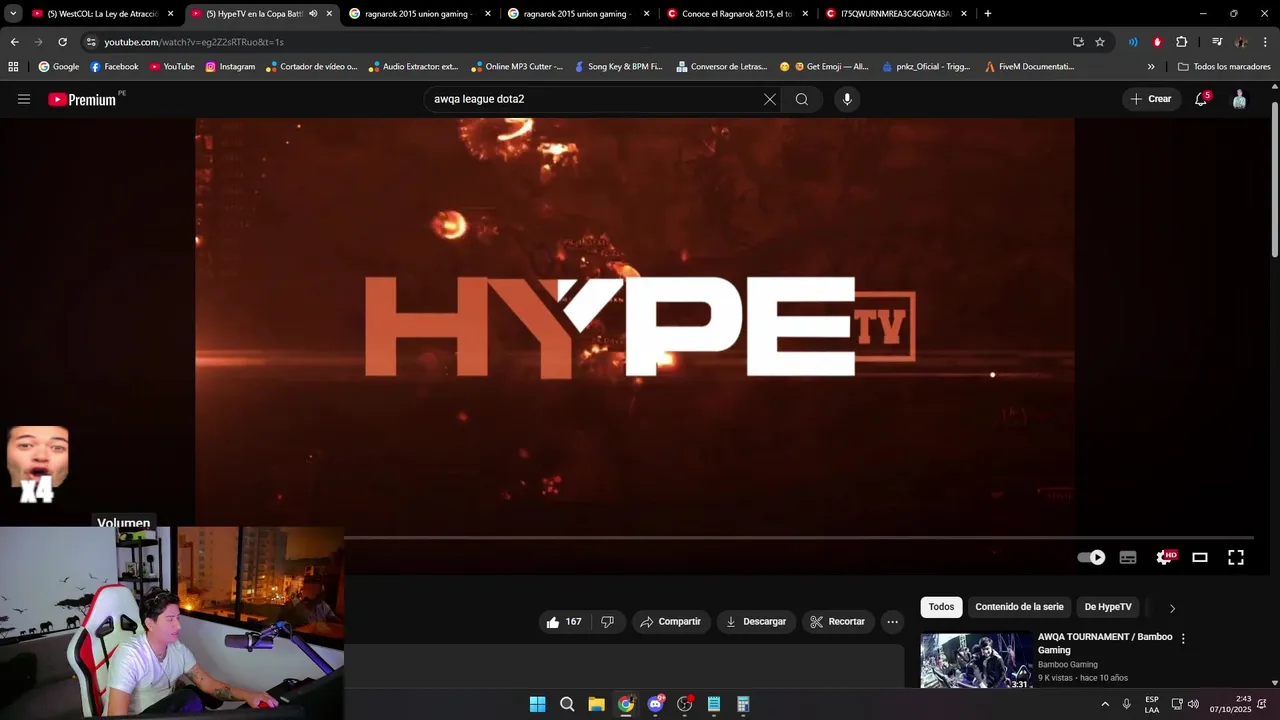
Task: Open the Online MP3 Cutter bookmark
Action: pyautogui.click(x=517, y=67)
